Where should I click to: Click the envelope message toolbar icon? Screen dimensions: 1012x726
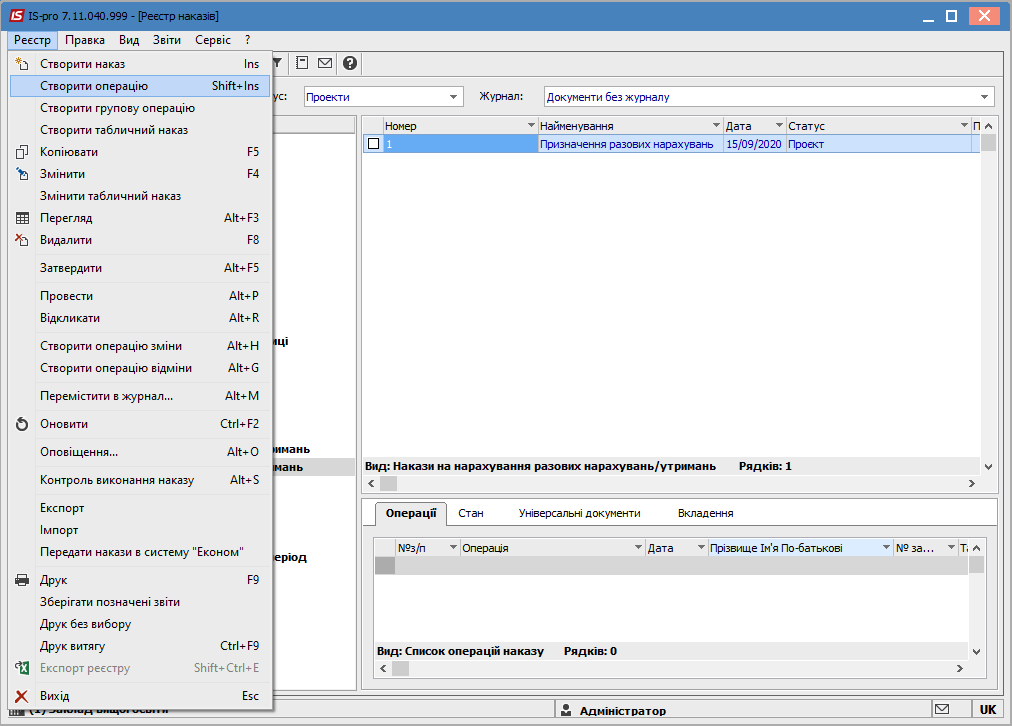coord(325,63)
